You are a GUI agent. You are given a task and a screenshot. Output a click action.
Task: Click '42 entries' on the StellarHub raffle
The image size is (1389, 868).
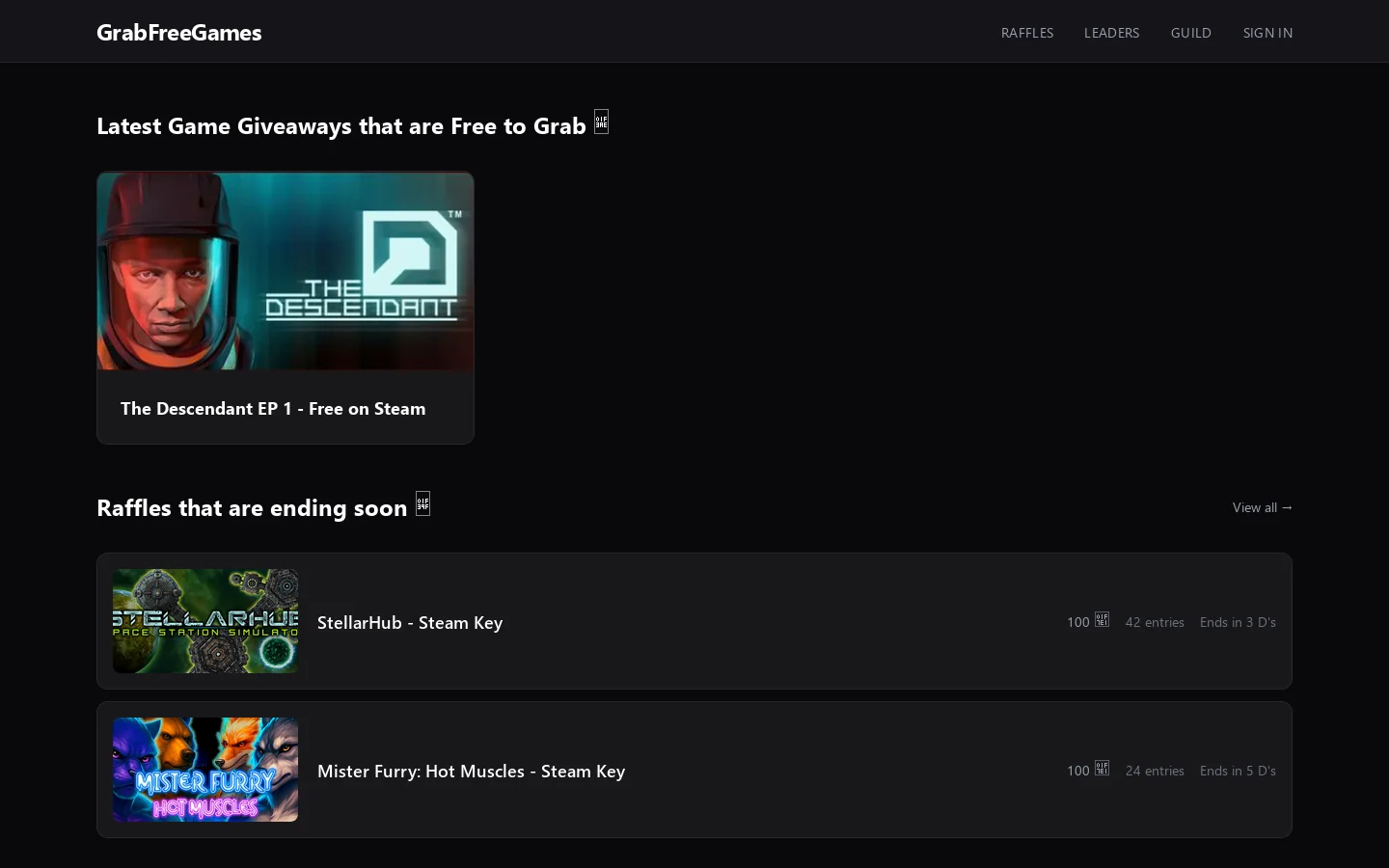(x=1155, y=622)
